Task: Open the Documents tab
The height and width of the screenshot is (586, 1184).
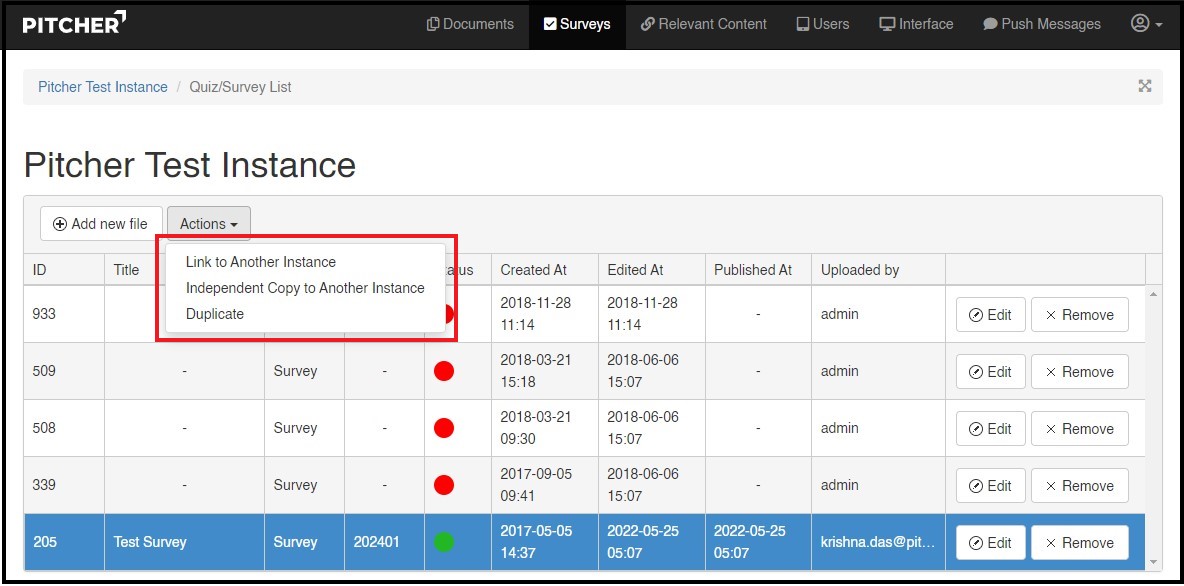Action: 470,24
